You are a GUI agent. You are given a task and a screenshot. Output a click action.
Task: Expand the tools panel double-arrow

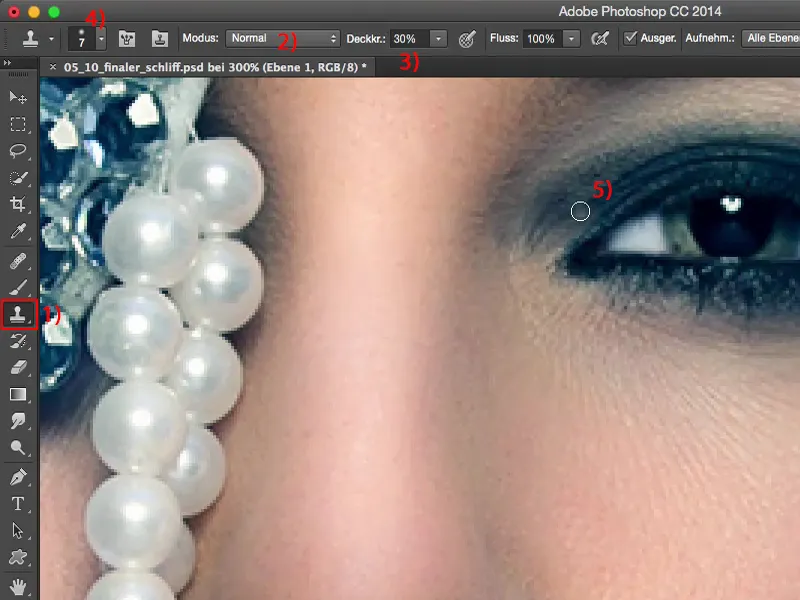click(7, 63)
